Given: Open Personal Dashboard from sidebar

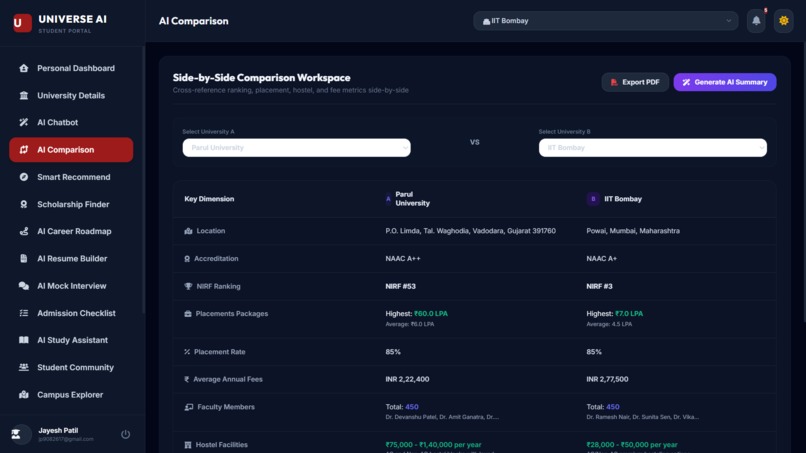Looking at the screenshot, I should [71, 68].
